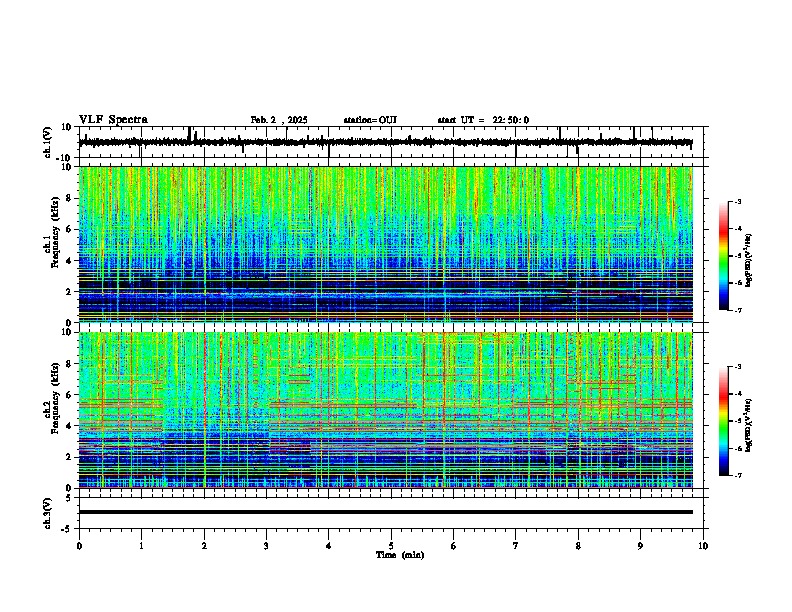Click time axis tick label "9"

click(x=640, y=546)
